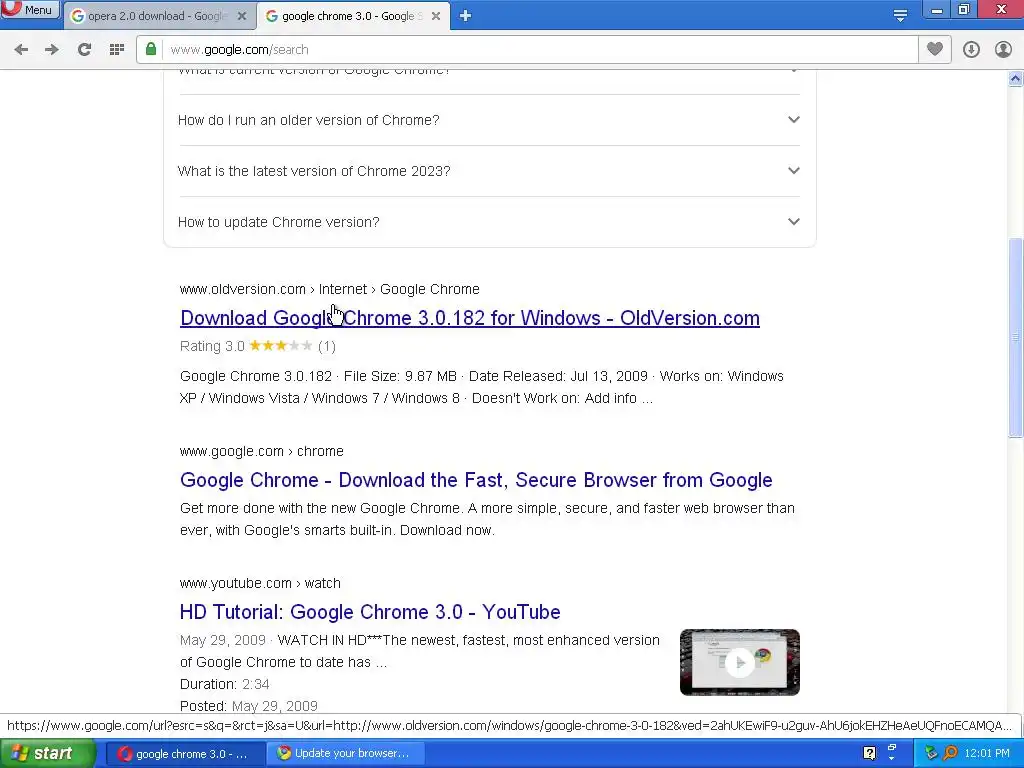1024x768 pixels.
Task: Click www.google.com › chrome breadcrumb
Action: [x=261, y=451]
